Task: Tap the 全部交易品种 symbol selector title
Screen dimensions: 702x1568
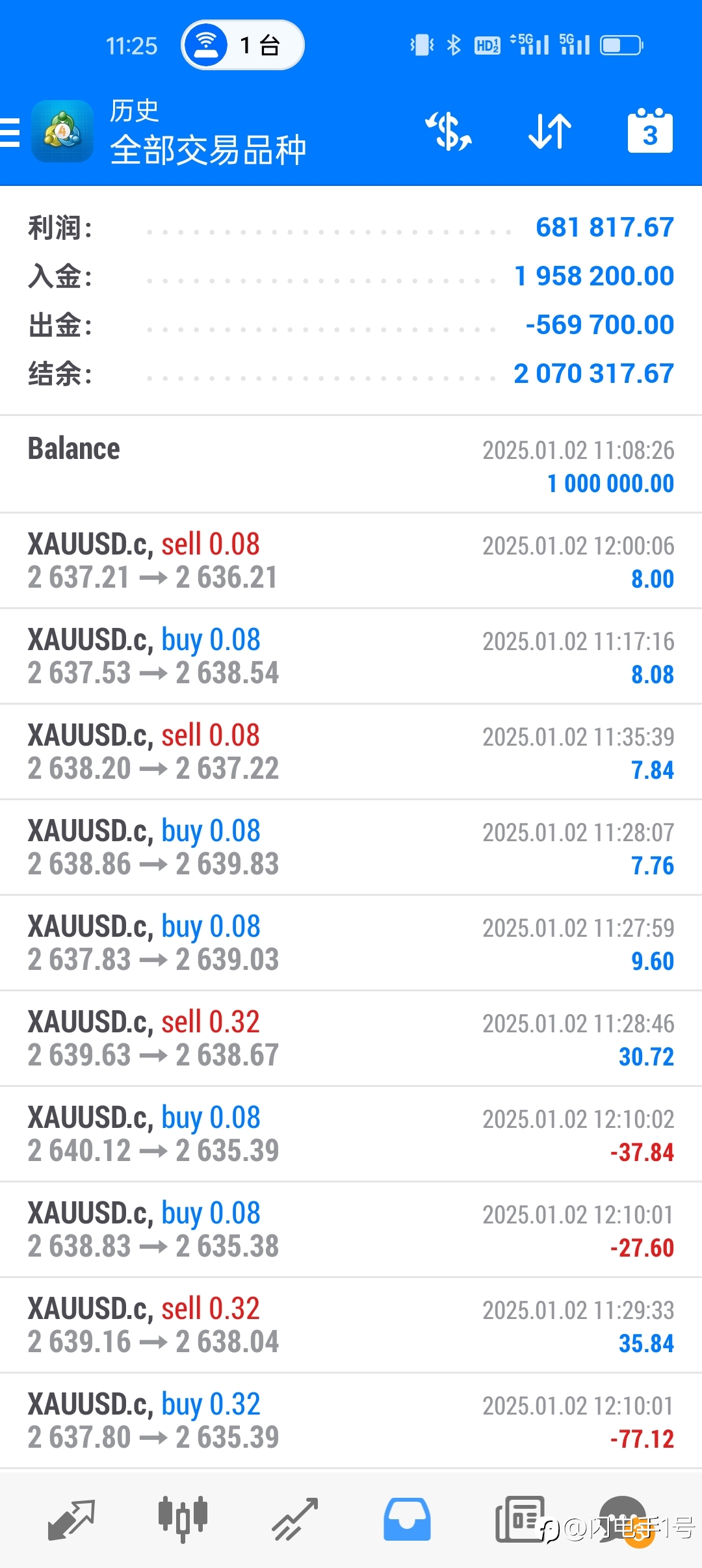Action: click(208, 150)
